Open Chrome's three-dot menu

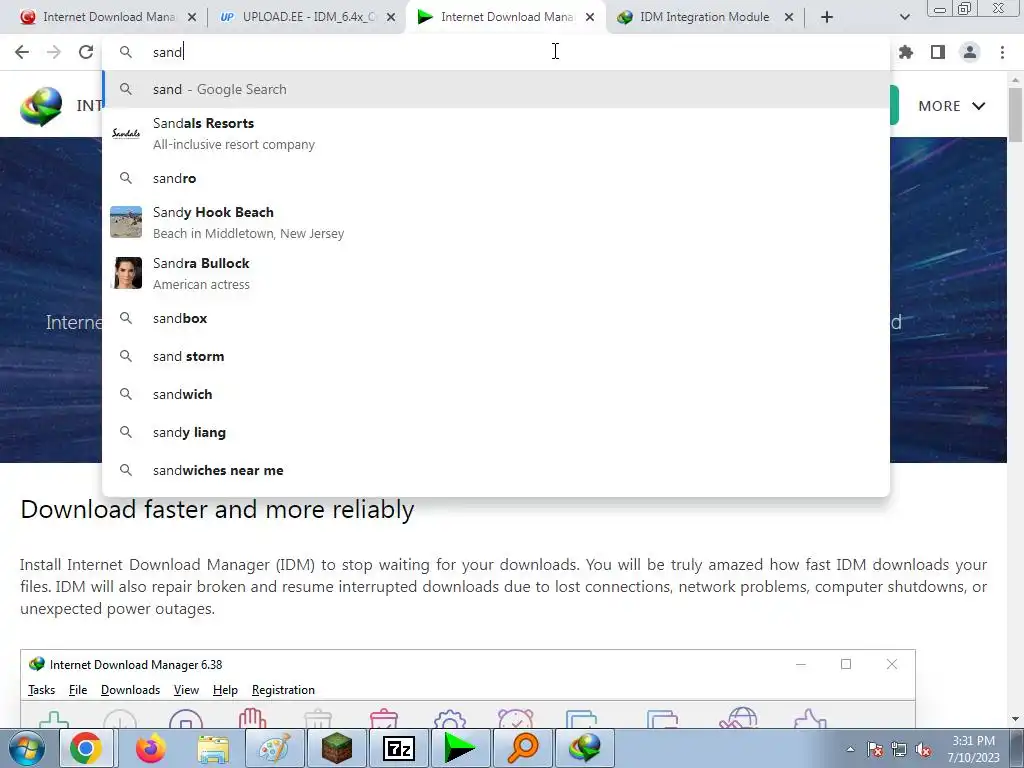coord(1002,52)
